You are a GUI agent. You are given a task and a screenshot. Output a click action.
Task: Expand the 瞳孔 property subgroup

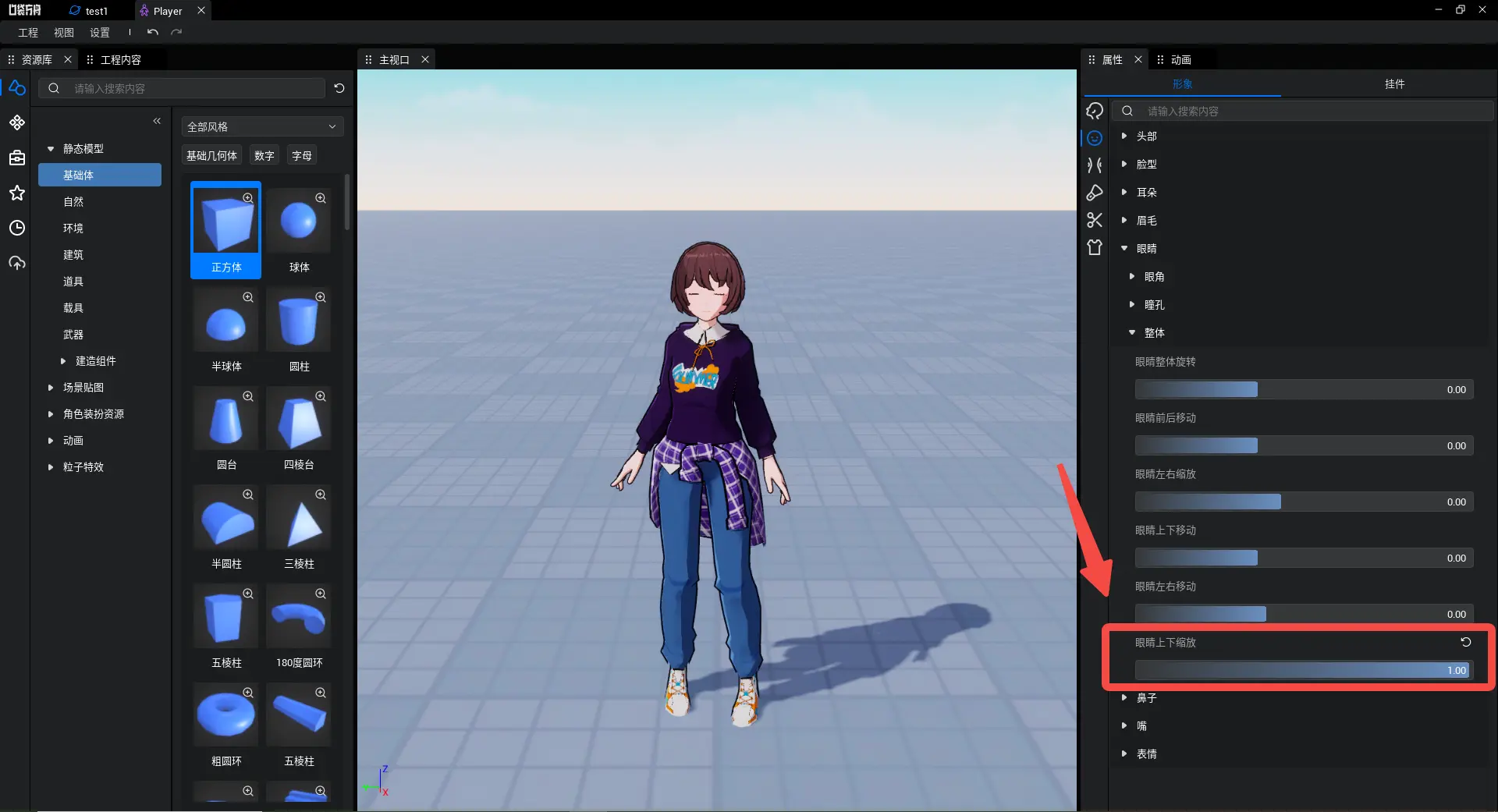pos(1132,304)
